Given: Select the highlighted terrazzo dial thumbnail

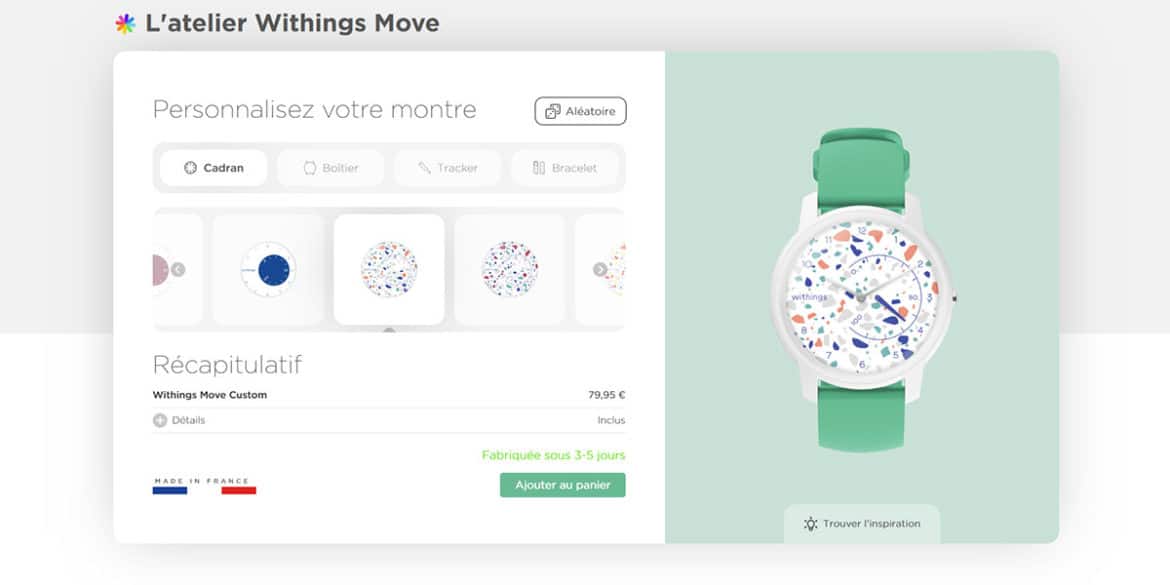Looking at the screenshot, I should pos(389,269).
